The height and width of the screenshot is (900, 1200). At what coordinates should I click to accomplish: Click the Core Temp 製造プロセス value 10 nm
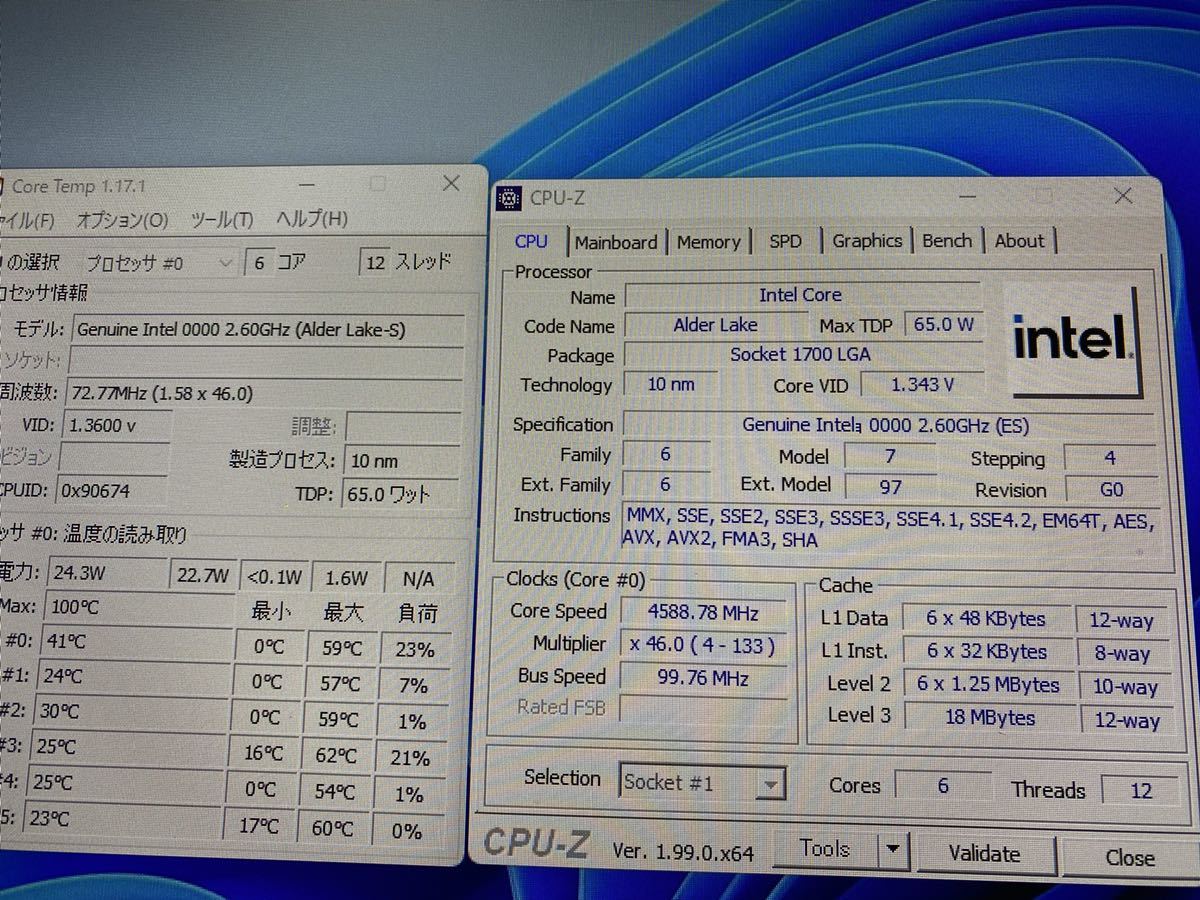coord(403,460)
